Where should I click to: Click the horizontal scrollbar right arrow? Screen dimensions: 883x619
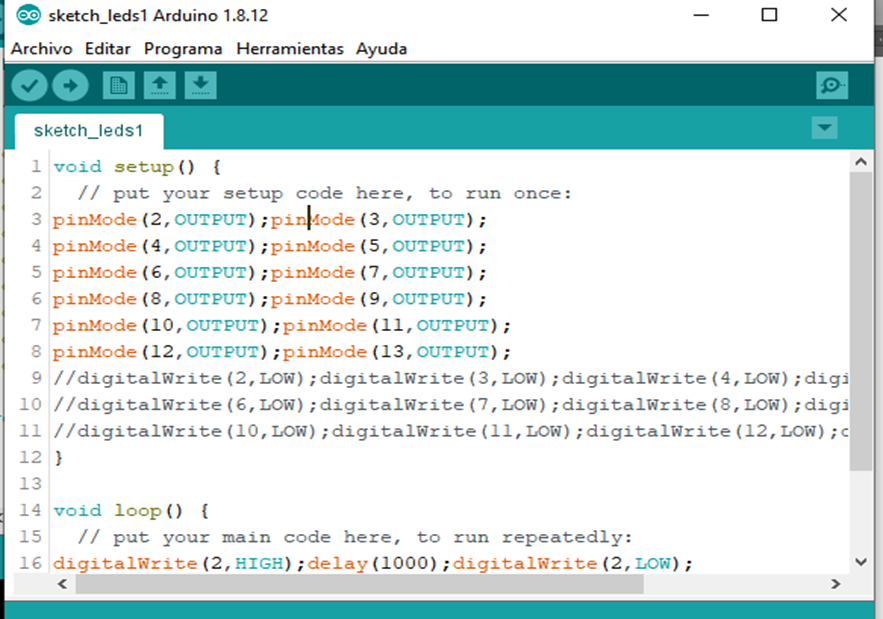[x=838, y=584]
